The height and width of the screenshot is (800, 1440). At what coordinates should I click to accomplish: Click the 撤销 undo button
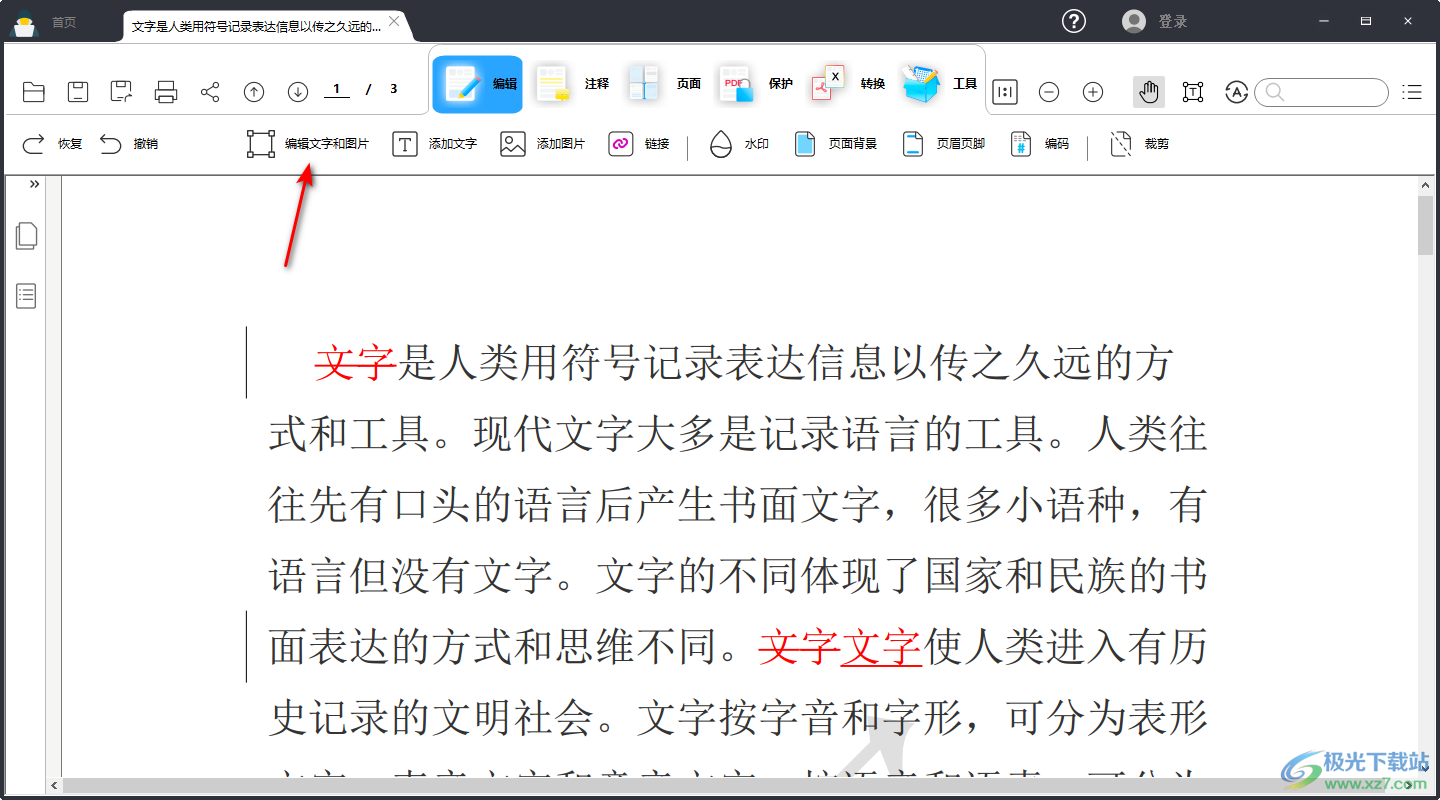pos(129,144)
